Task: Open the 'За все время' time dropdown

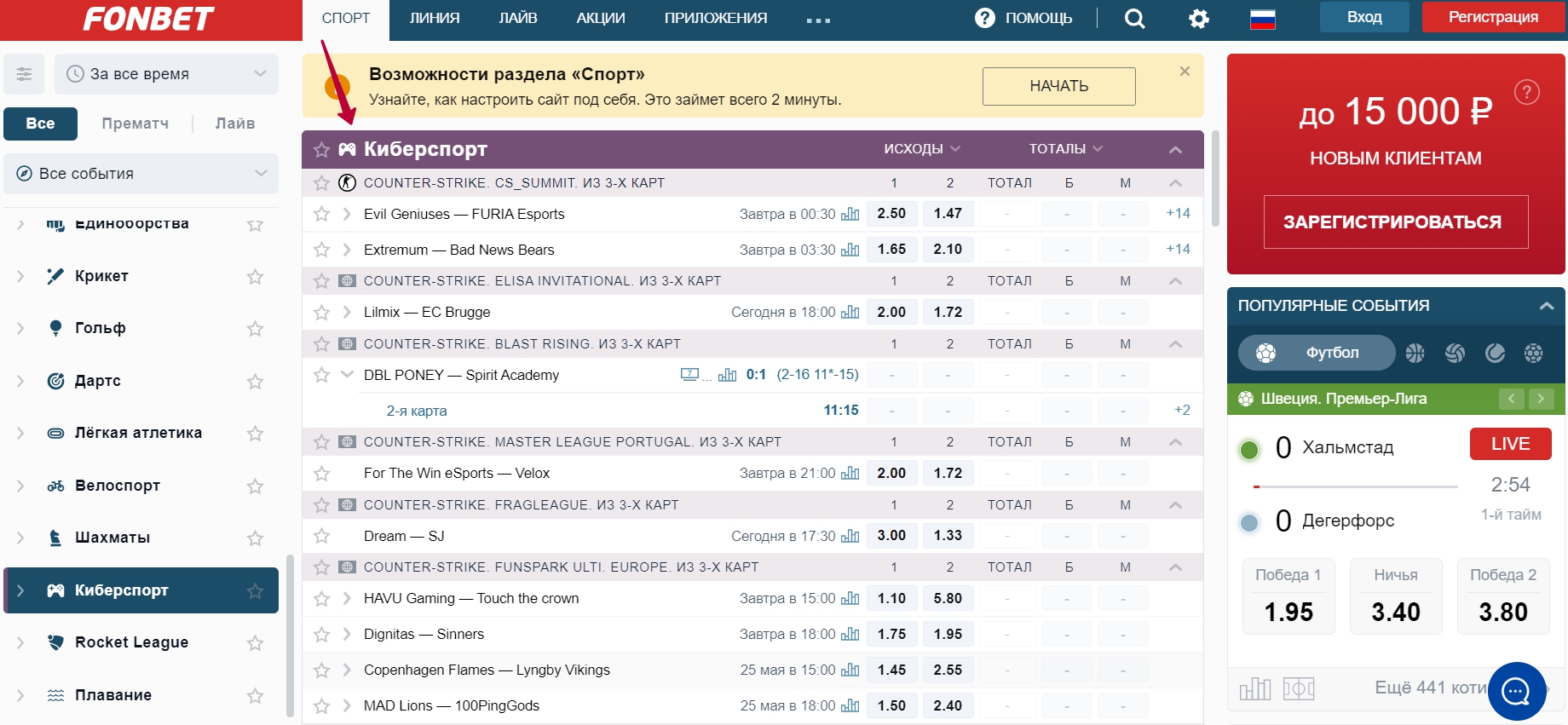Action: coord(166,74)
